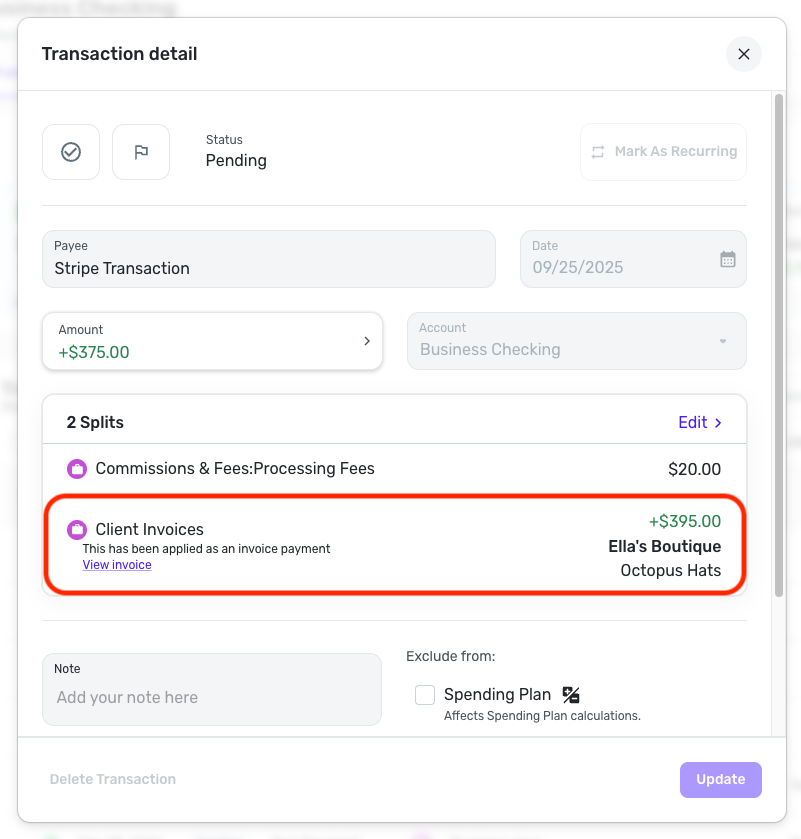Open the calendar date picker icon
Image resolution: width=801 pixels, height=839 pixels.
tap(728, 259)
